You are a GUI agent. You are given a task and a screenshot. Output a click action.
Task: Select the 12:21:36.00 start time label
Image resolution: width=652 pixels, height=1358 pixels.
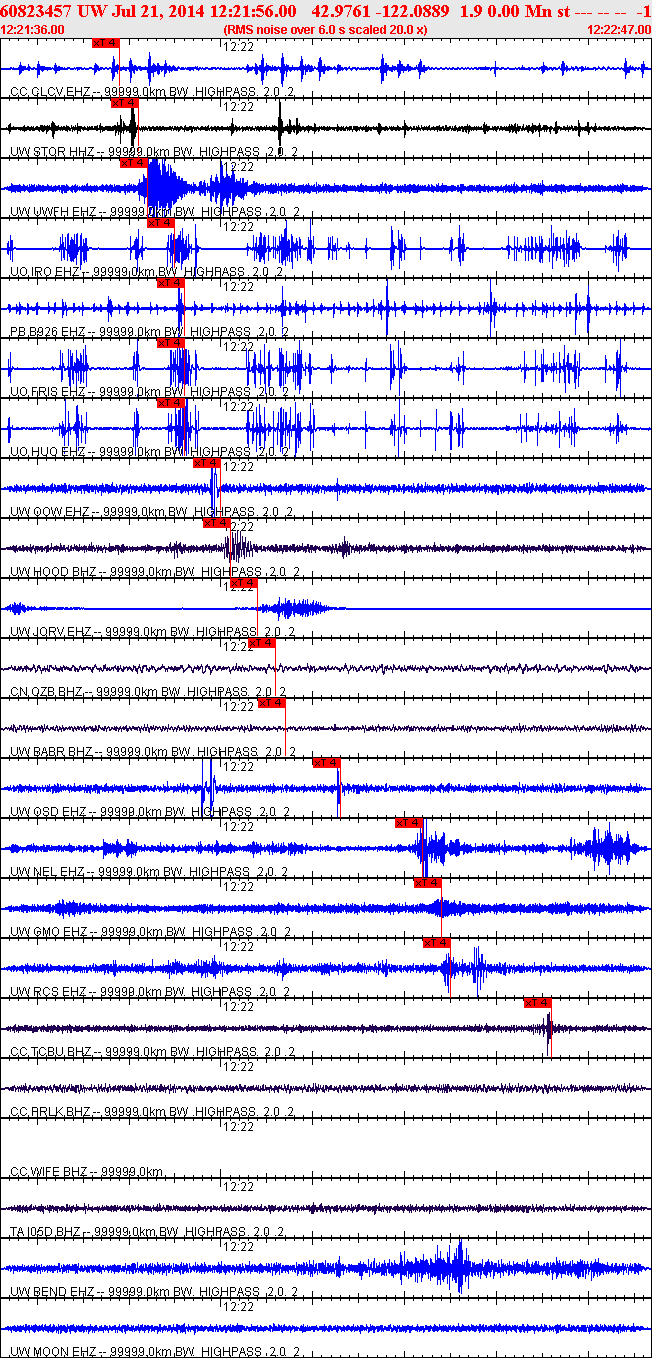pos(33,30)
